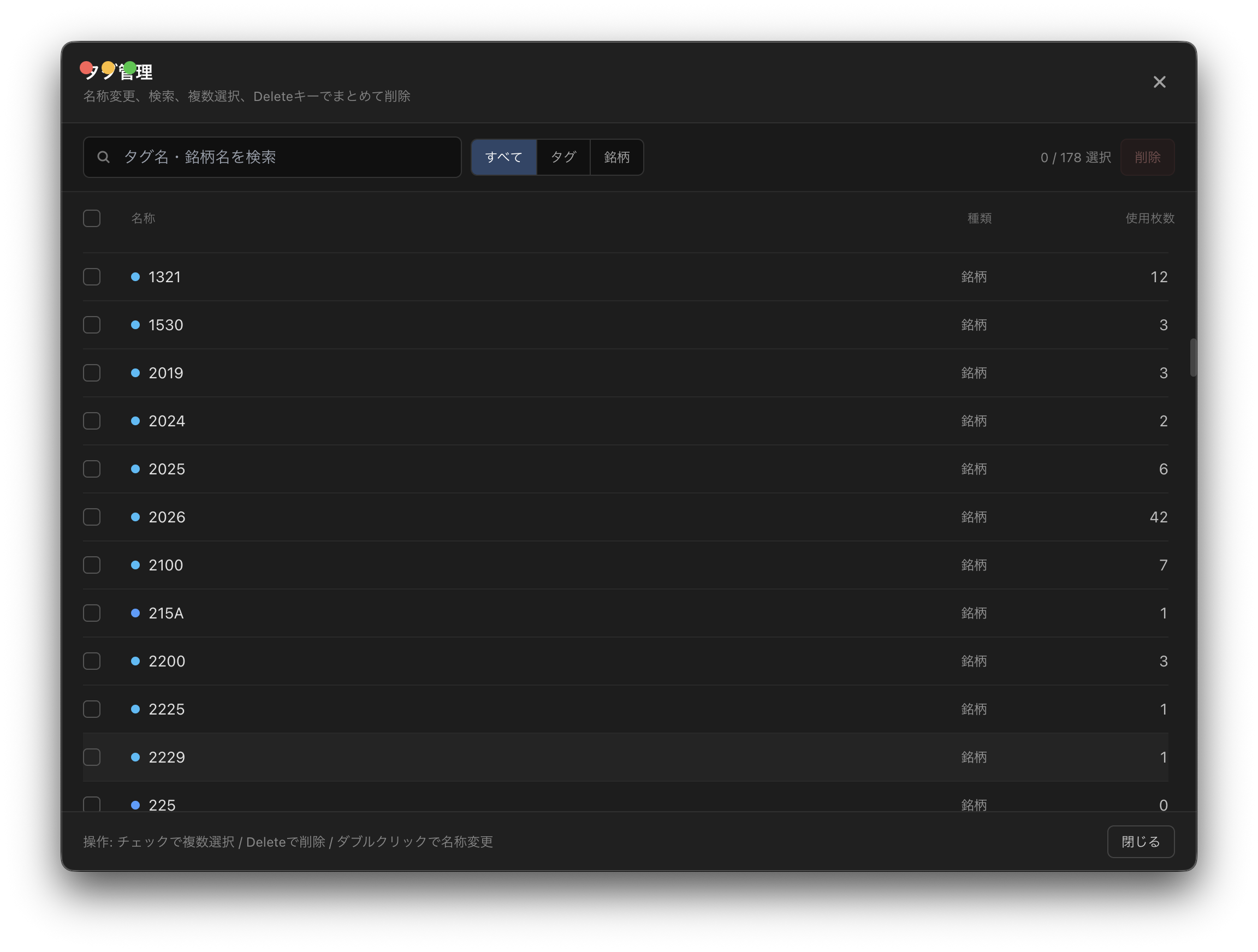Image resolution: width=1258 pixels, height=952 pixels.
Task: Click 銘柄 type cell in row 2024
Action: 974,421
